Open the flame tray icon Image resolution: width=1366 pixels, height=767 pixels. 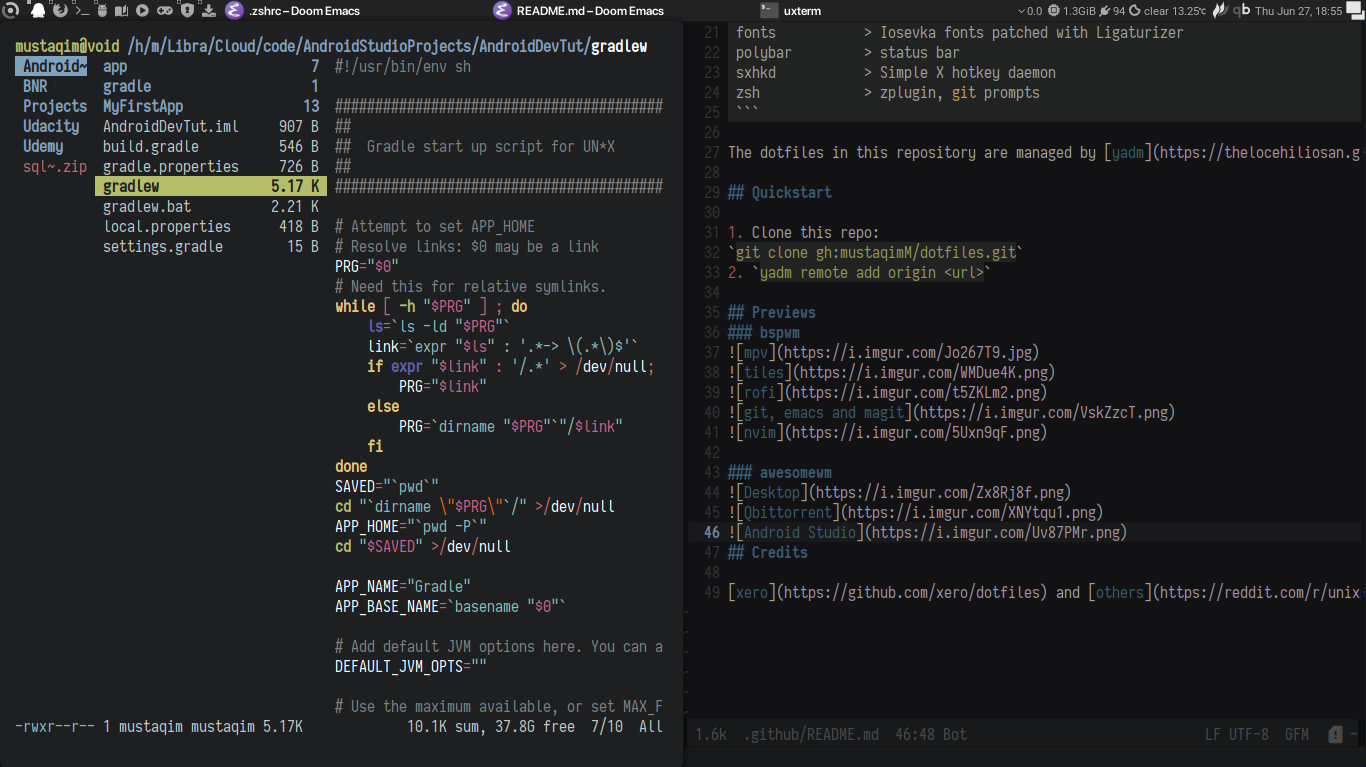1220,11
